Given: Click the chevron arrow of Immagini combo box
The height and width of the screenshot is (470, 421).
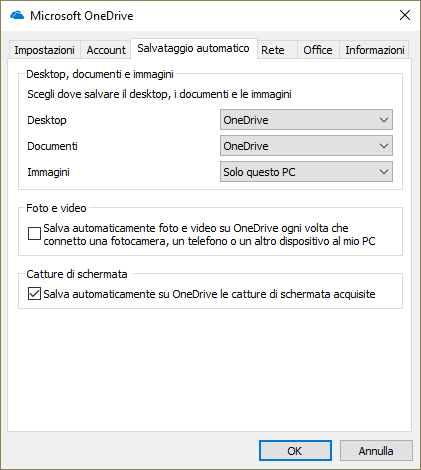Looking at the screenshot, I should 384,172.
